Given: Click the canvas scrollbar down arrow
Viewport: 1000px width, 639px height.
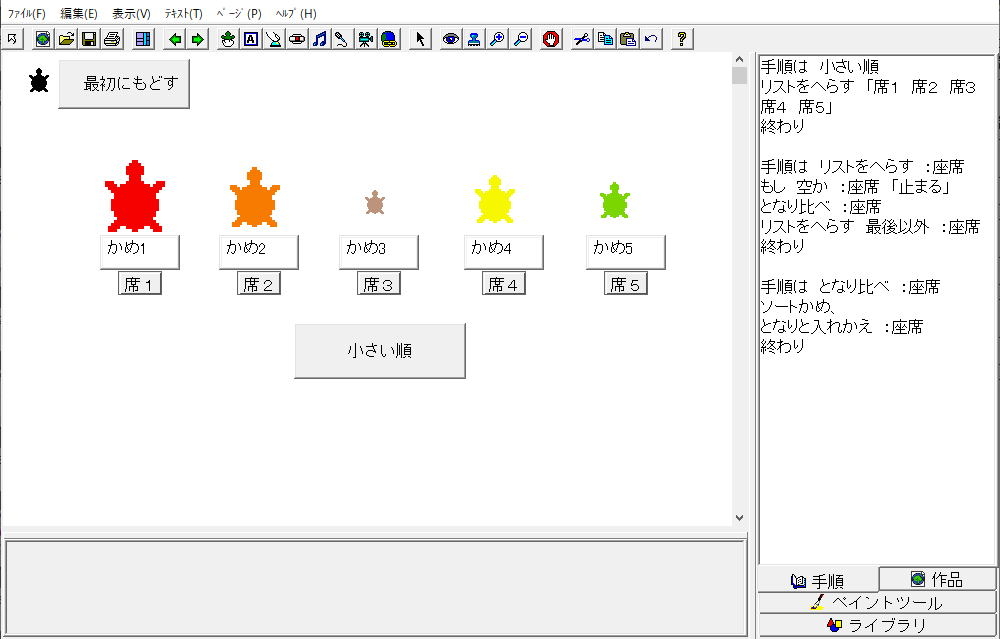Looking at the screenshot, I should (739, 517).
